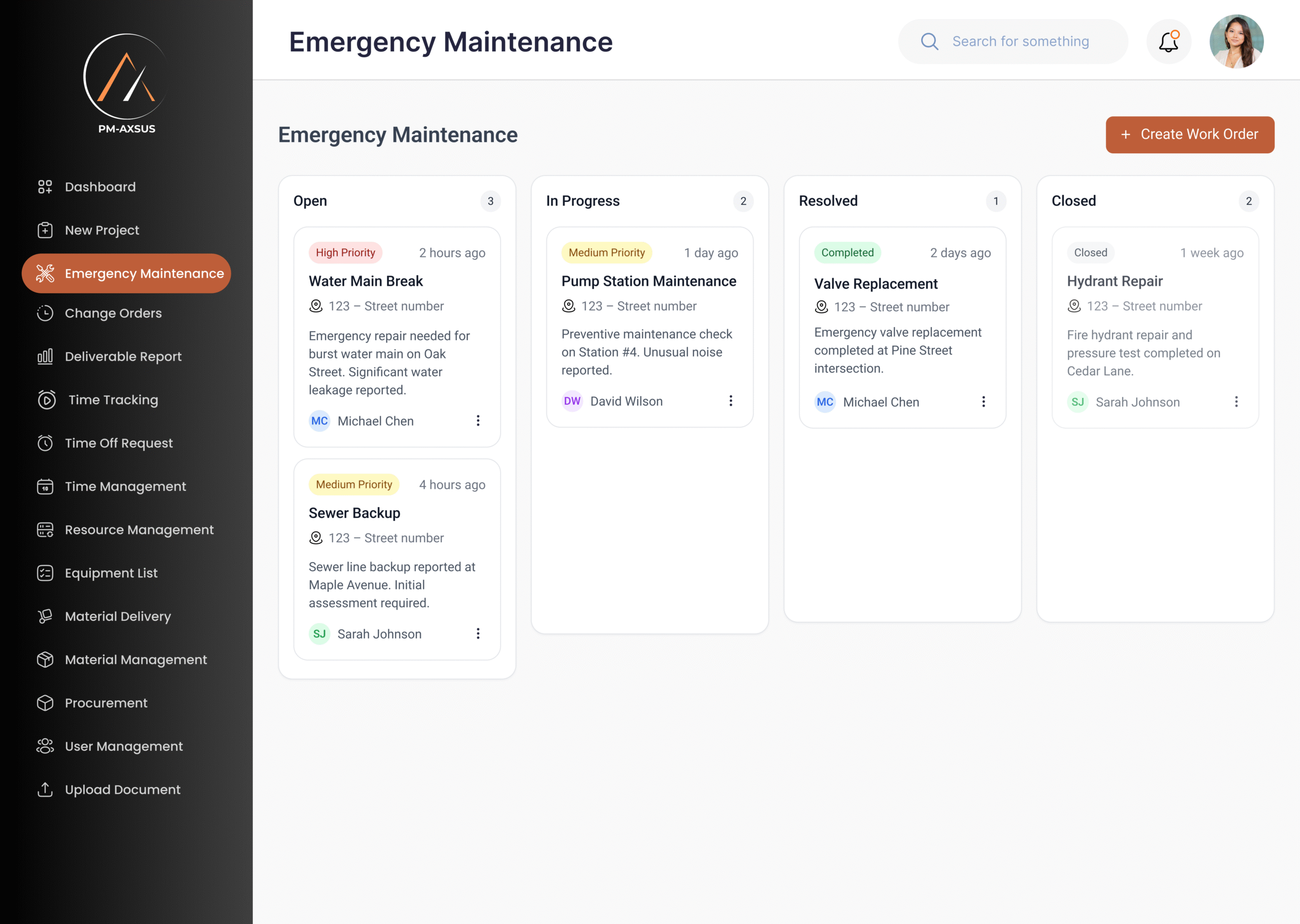Viewport: 1300px width, 924px height.
Task: Click the search magnifier icon
Action: click(929, 42)
